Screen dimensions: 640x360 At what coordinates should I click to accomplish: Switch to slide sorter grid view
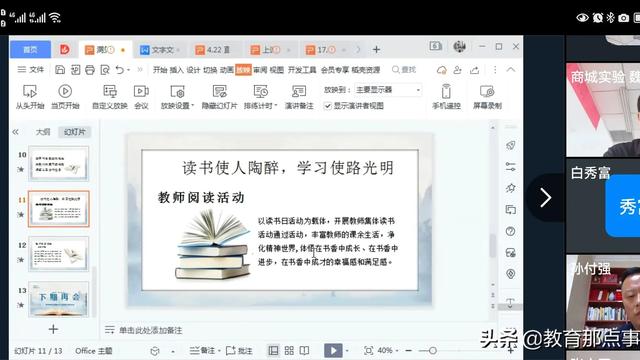289,350
